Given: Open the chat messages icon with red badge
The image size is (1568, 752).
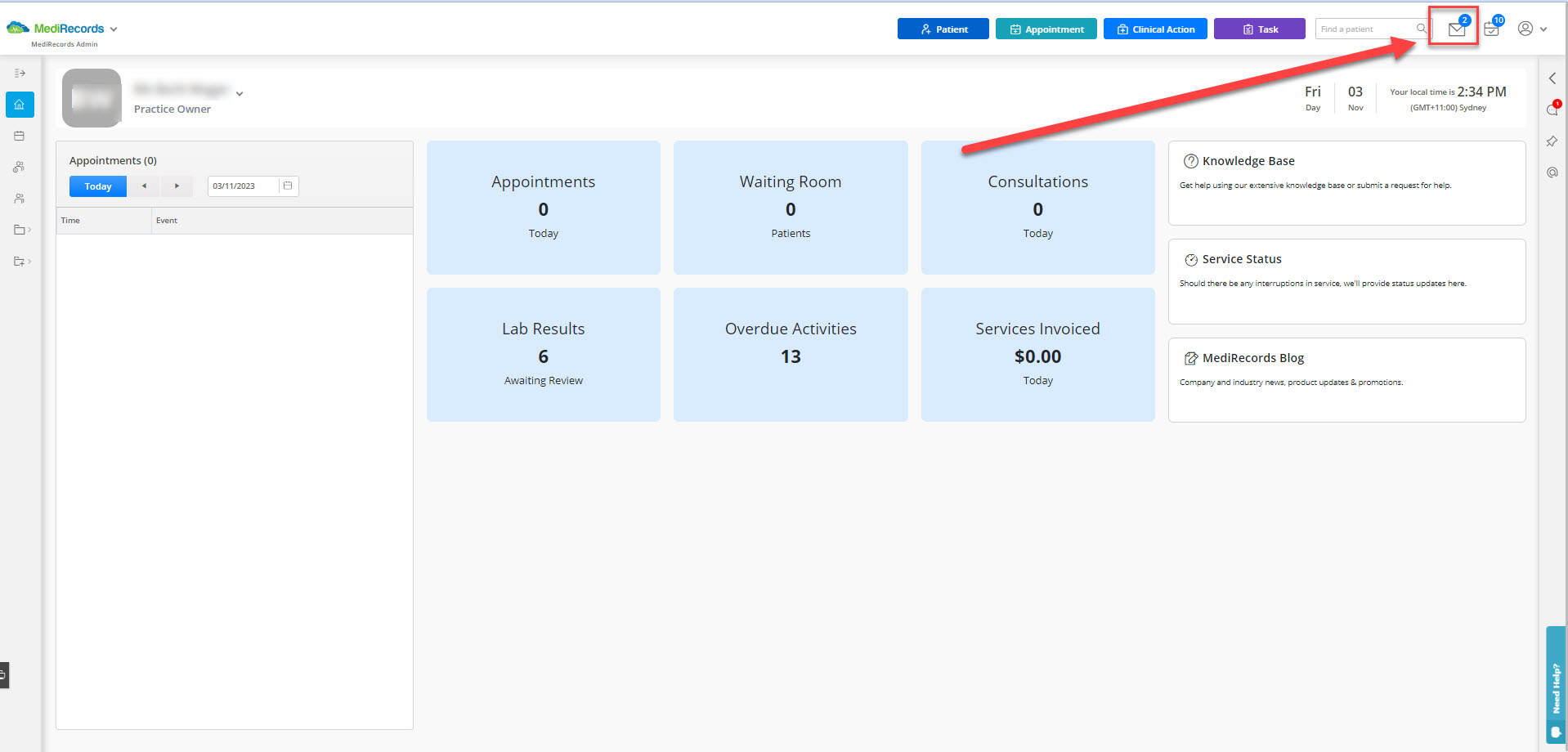Looking at the screenshot, I should pos(1552,110).
